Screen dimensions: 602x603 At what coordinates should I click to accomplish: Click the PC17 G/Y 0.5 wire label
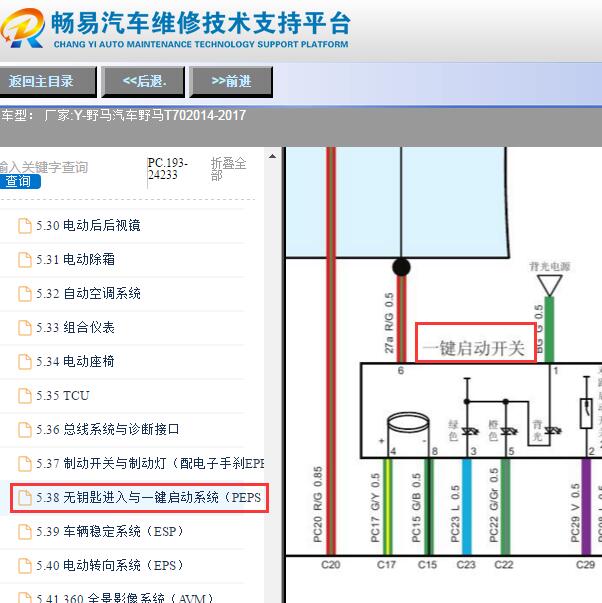tap(375, 508)
